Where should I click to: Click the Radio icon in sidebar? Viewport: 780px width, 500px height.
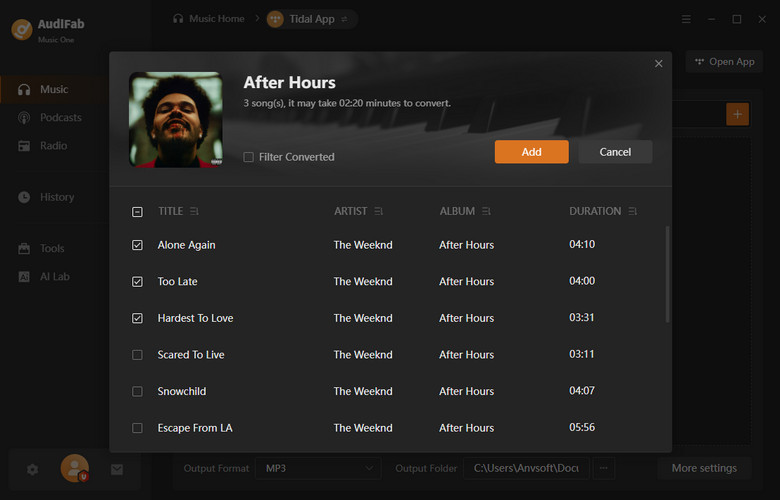click(x=24, y=146)
